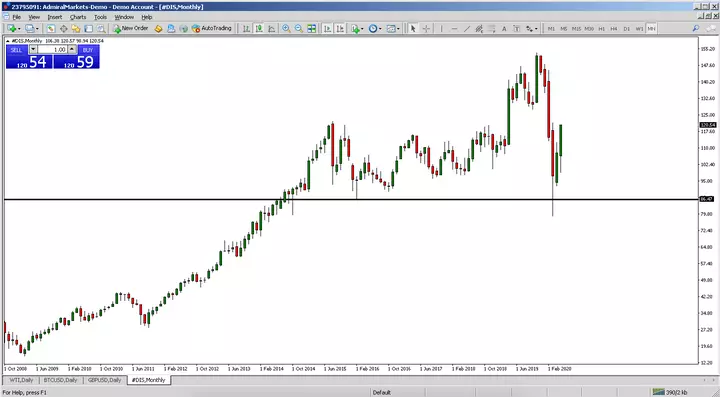Click the globe icon before AutoTrading
This screenshot has height=397, width=720.
point(183,28)
